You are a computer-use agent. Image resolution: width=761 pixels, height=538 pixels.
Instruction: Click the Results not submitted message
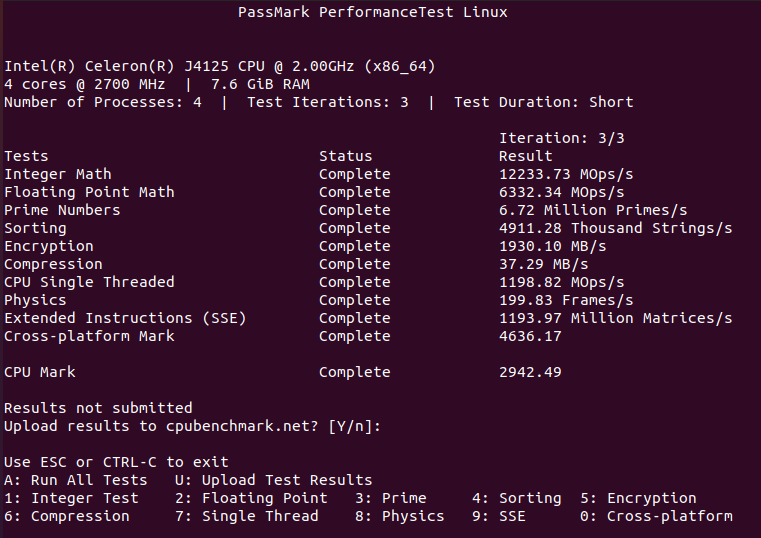click(x=98, y=408)
